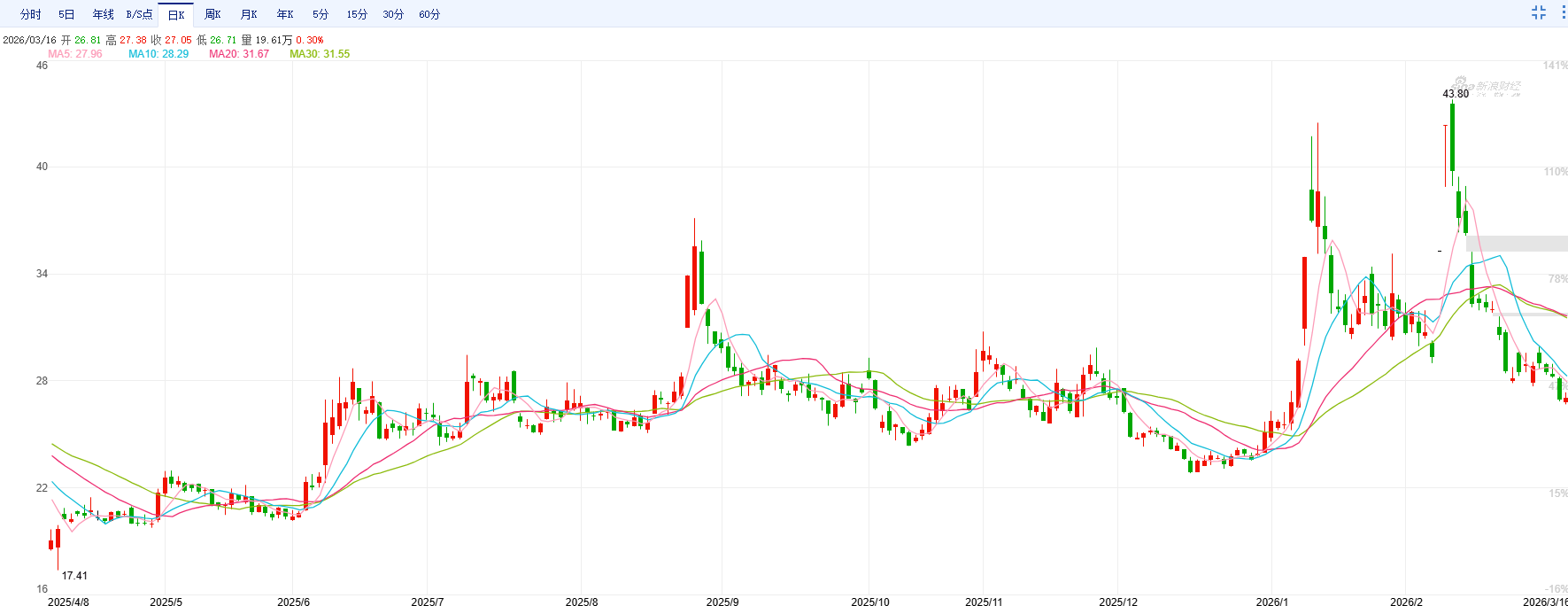Click the MA30 moving average label
This screenshot has width=1568, height=606.
320,54
